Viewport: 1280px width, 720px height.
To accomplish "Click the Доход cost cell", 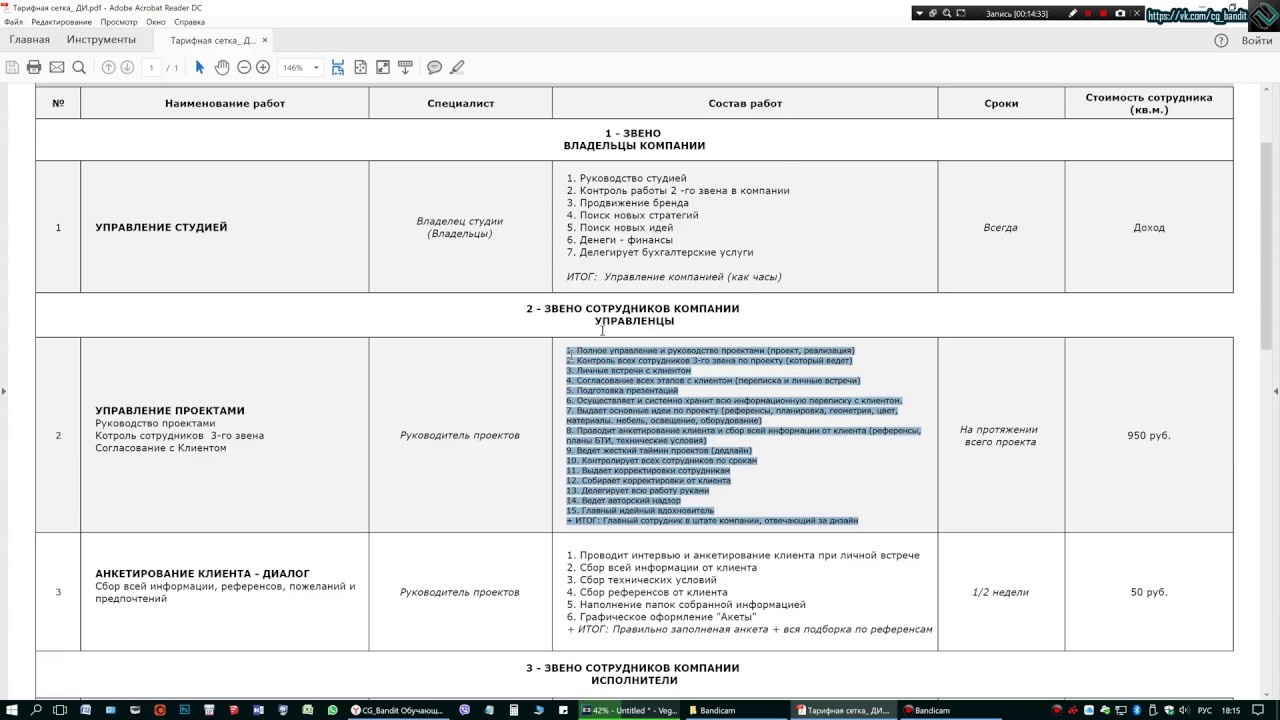I will click(1149, 227).
